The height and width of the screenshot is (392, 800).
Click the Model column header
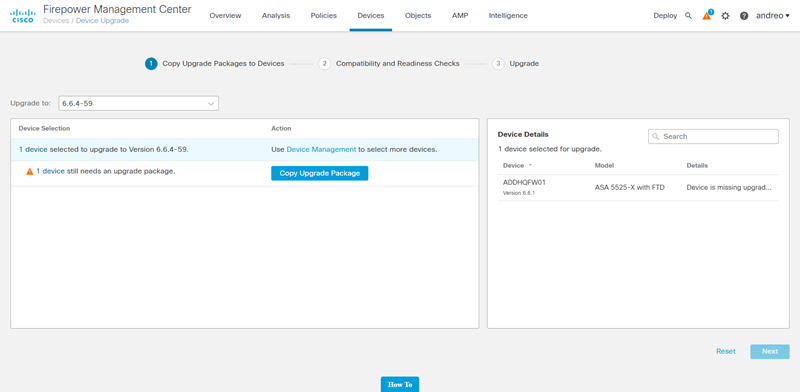pos(604,165)
